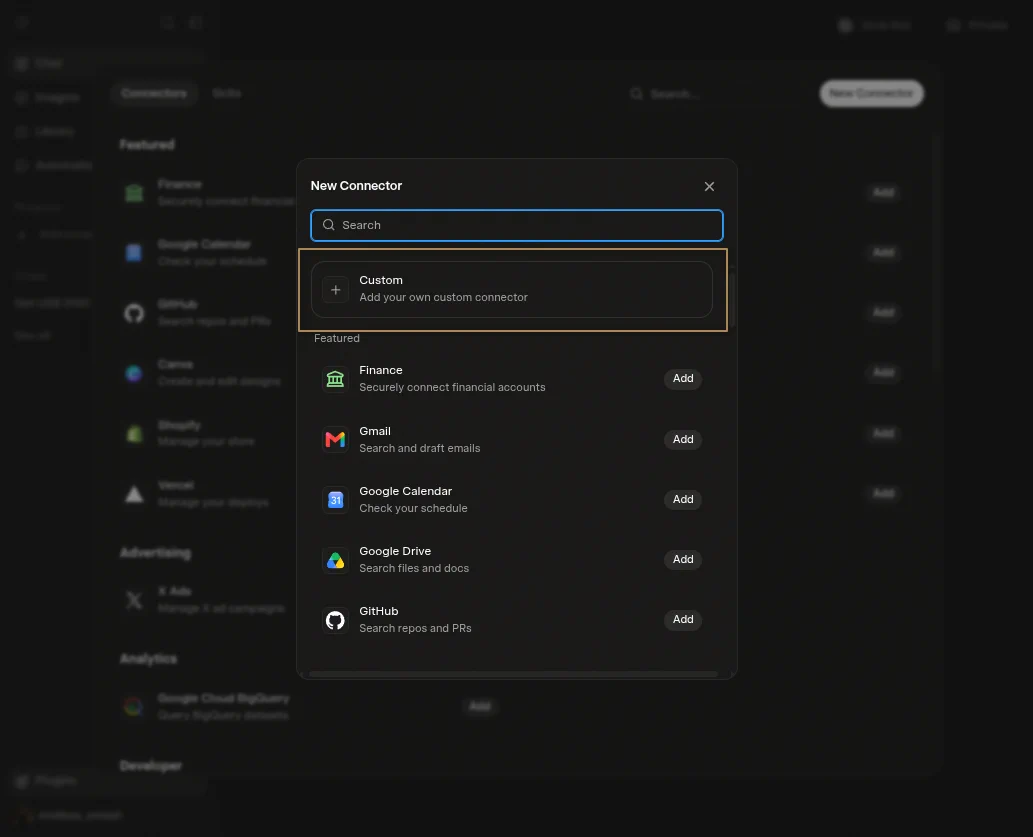Click the X Ads icon in background list
Screen dimensions: 1033x837
(x=134, y=600)
